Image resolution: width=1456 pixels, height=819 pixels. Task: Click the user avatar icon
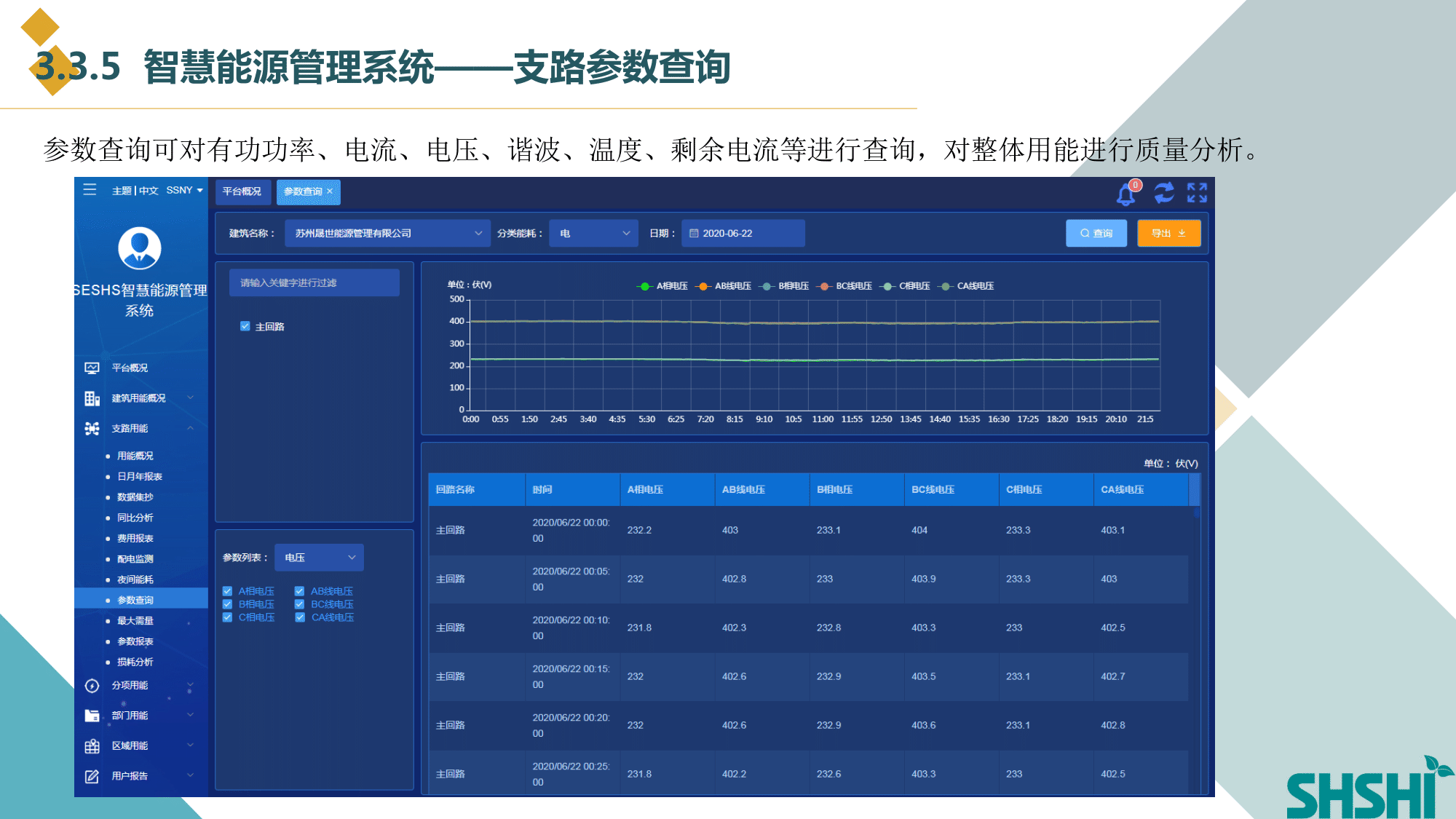140,248
